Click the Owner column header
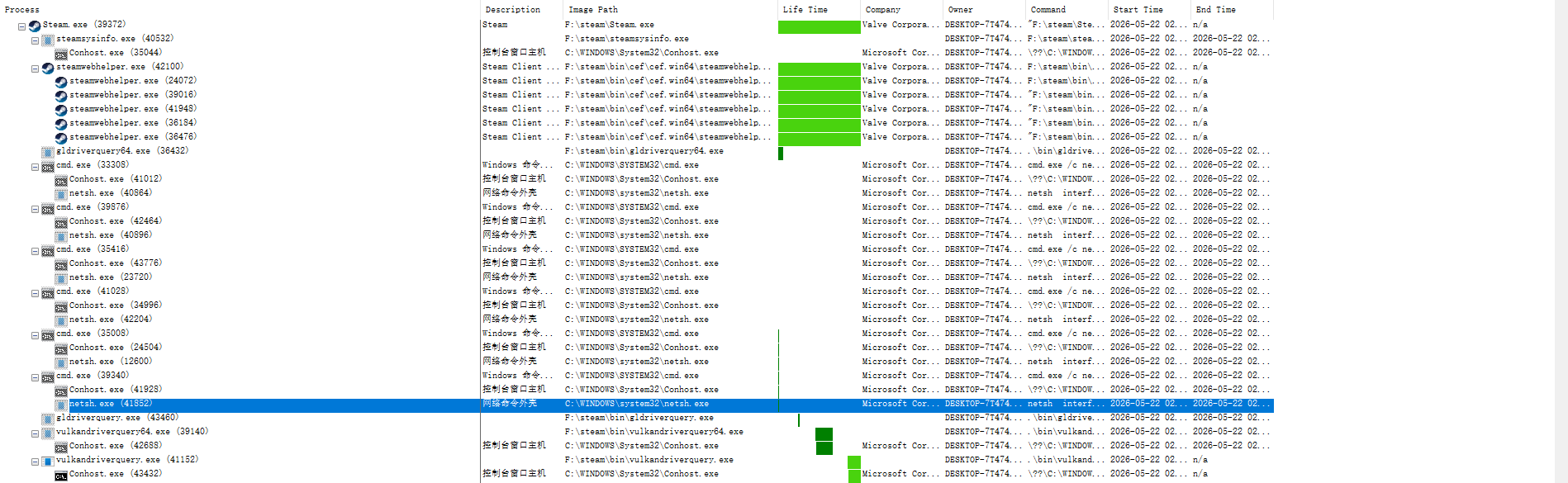 pos(984,10)
